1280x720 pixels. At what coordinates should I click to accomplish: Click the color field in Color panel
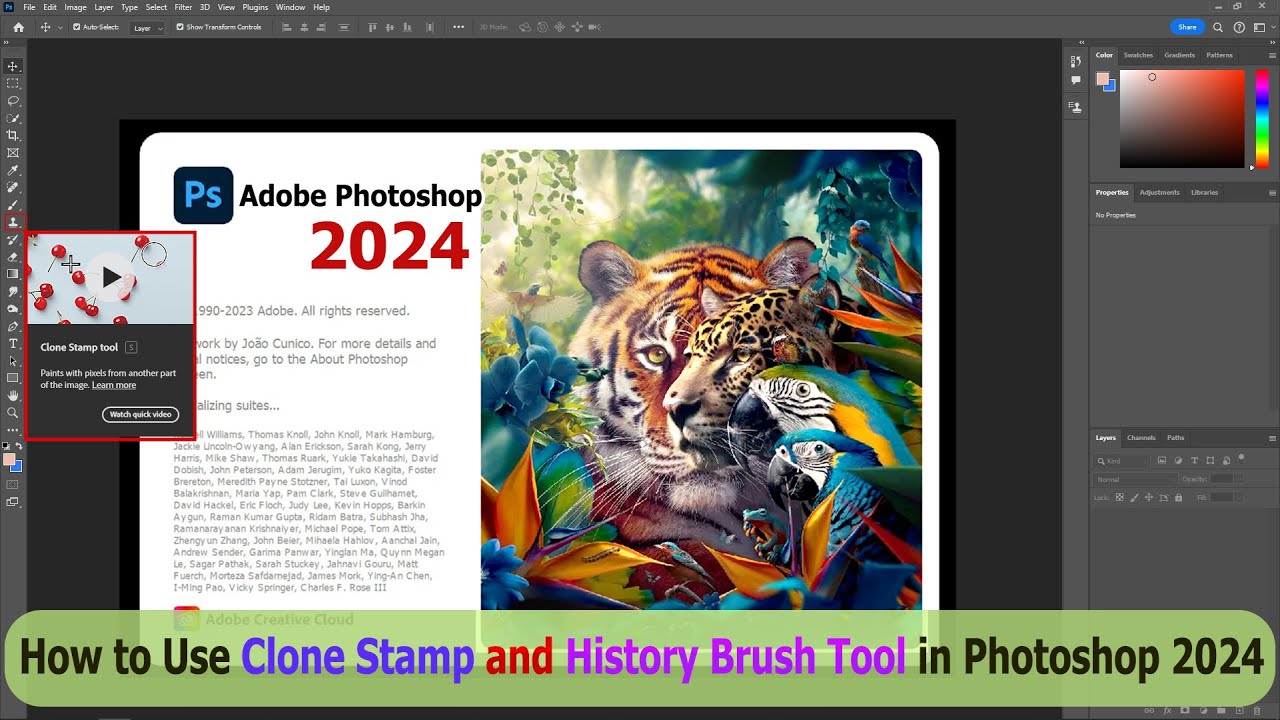pos(1182,119)
